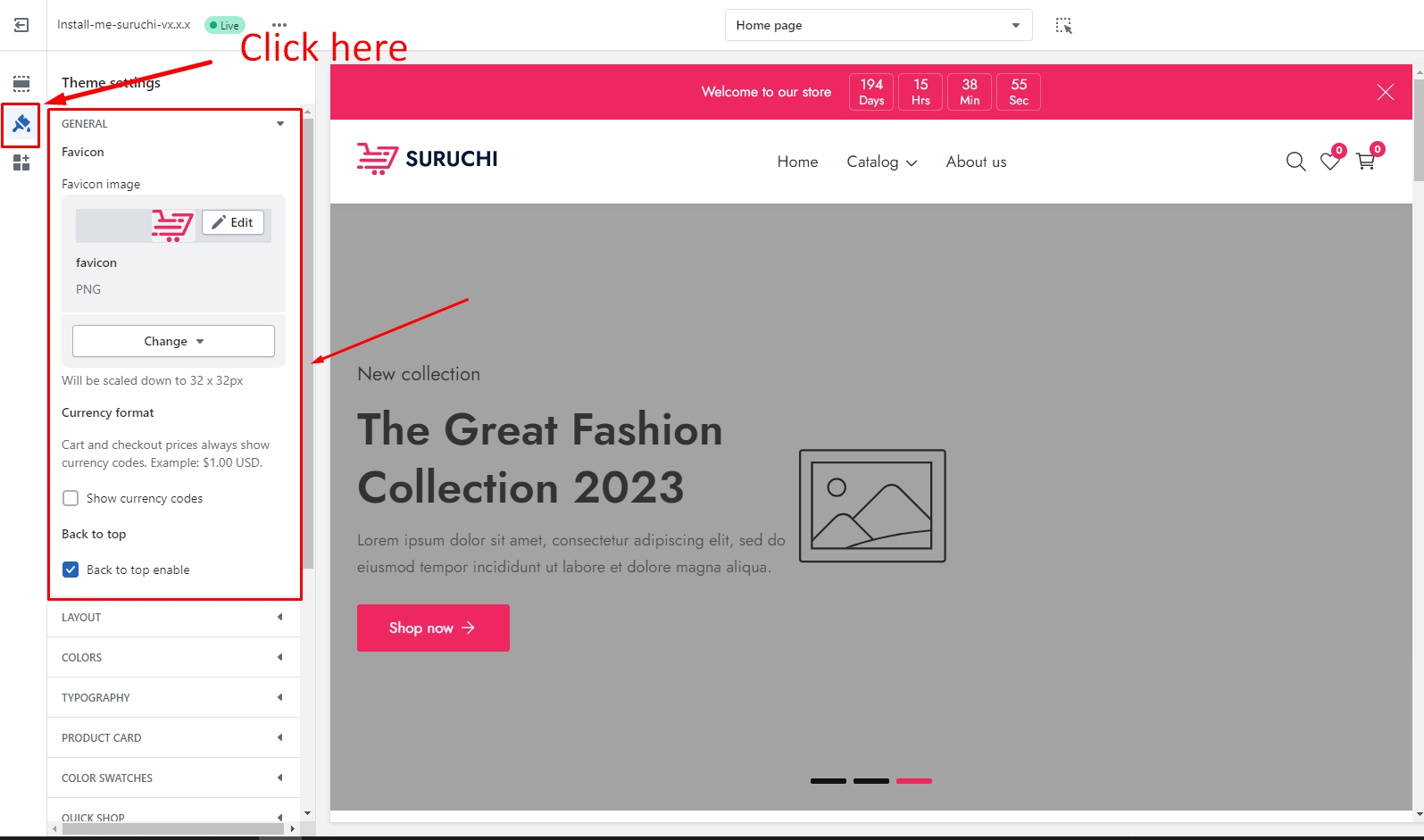The width and height of the screenshot is (1424, 840).
Task: Open the favicon Change dropdown
Action: (173, 341)
